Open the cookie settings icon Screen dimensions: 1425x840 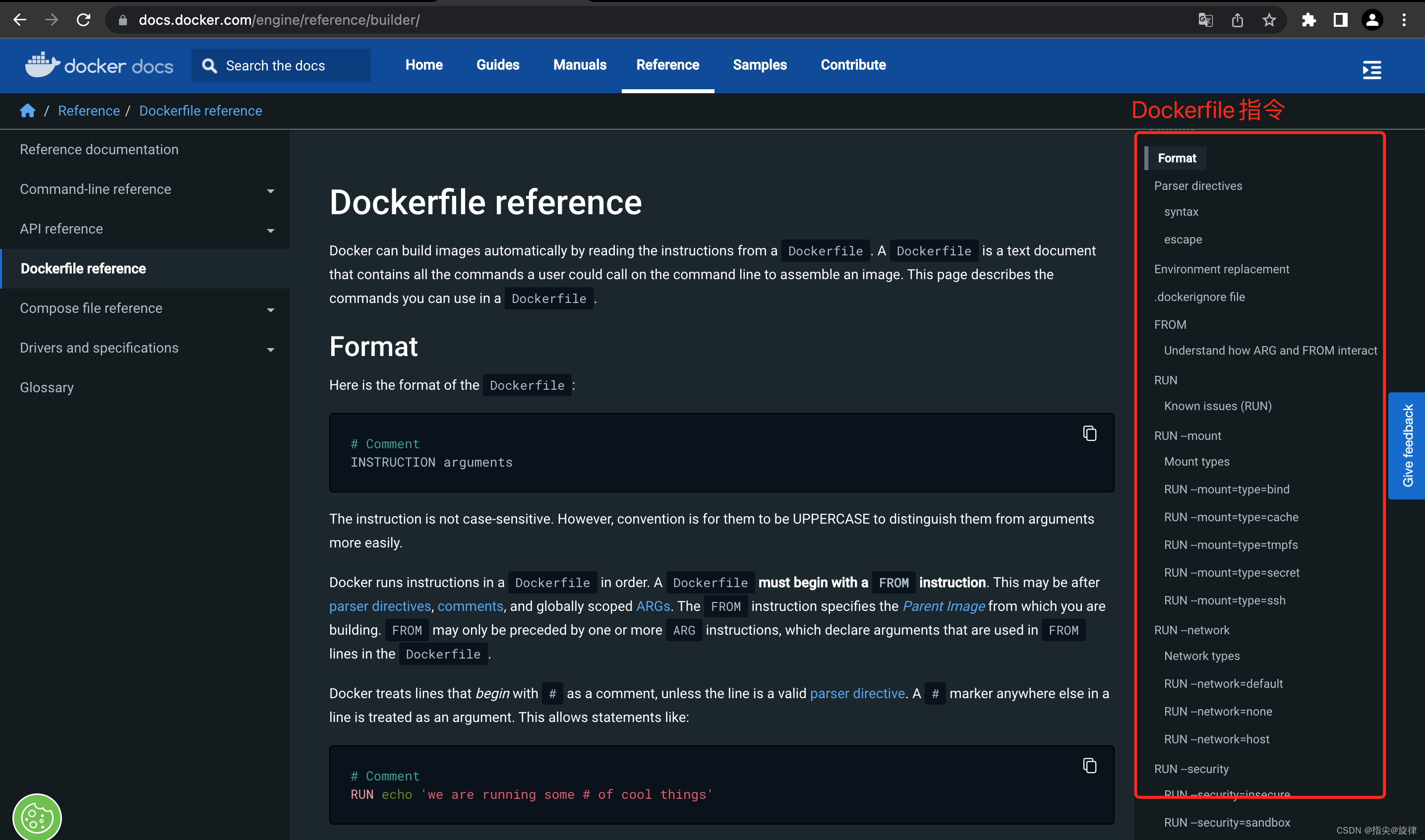(37, 817)
